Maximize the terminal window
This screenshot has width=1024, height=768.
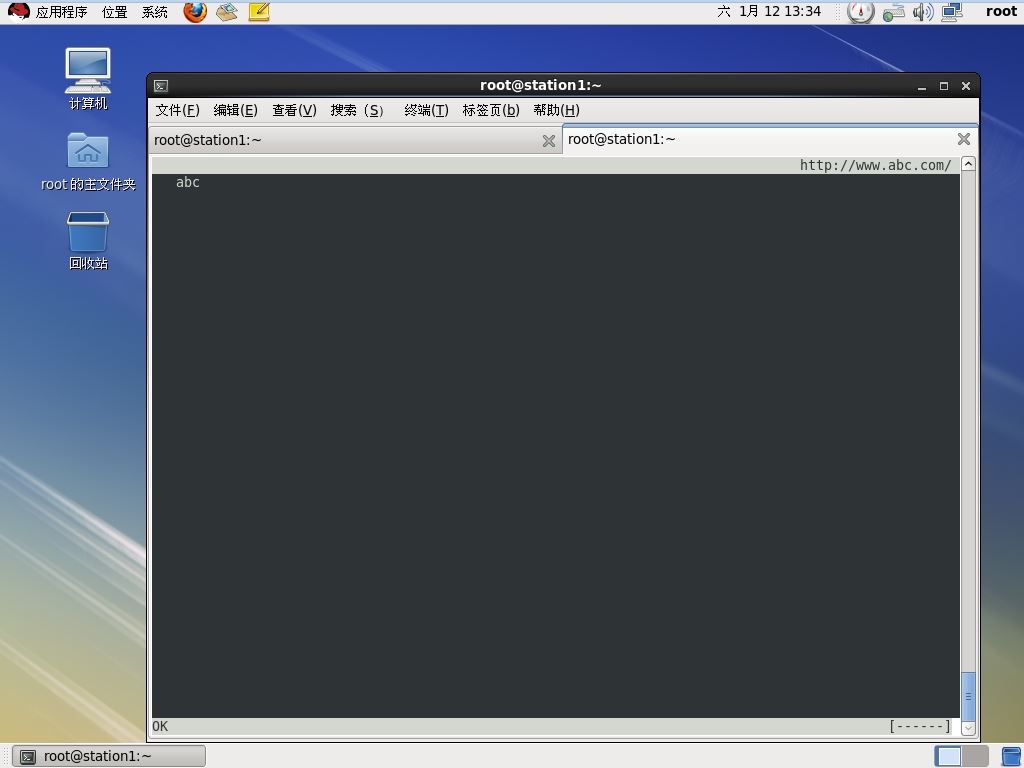click(x=944, y=86)
